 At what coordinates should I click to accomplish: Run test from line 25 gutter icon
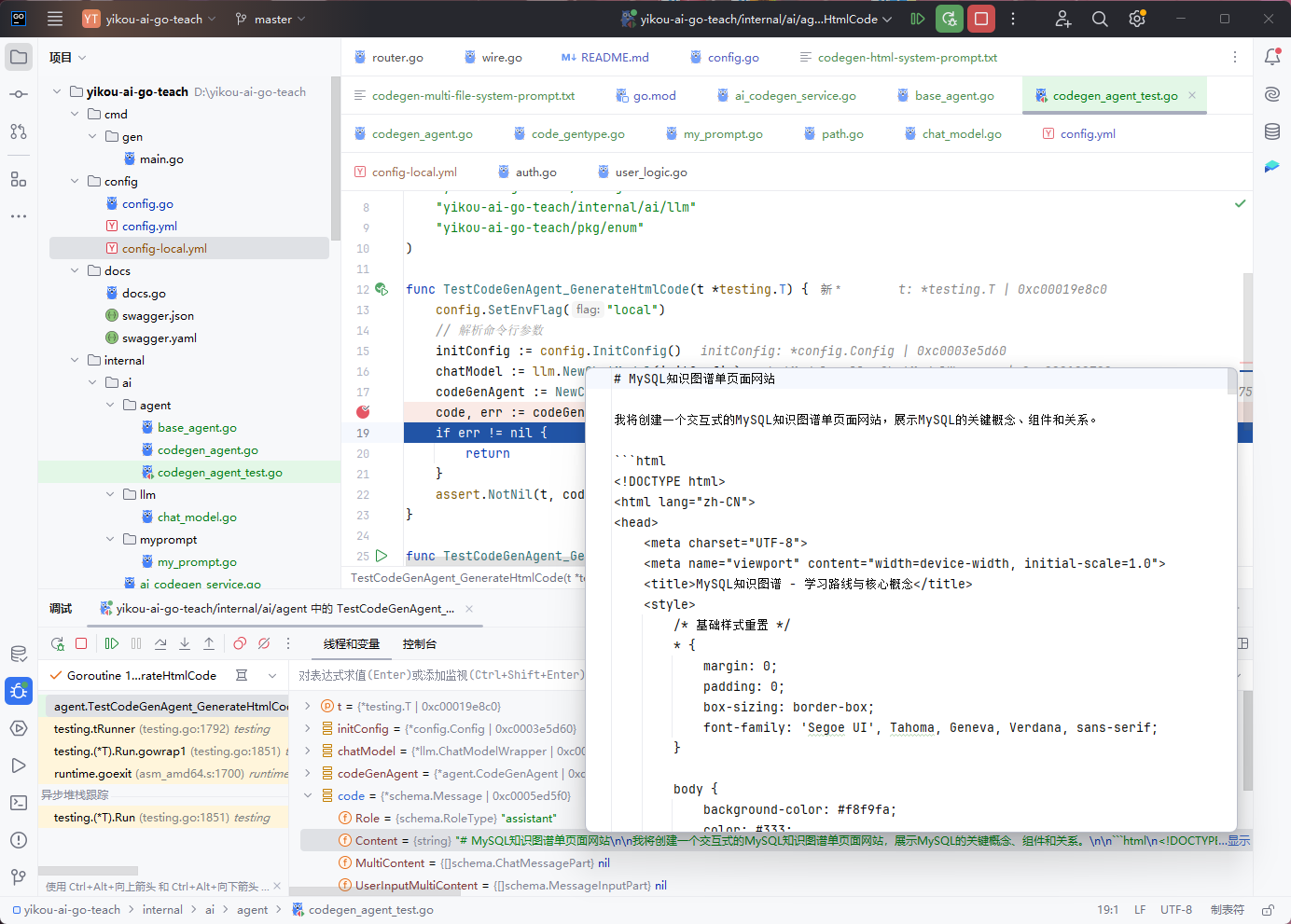pyautogui.click(x=382, y=556)
